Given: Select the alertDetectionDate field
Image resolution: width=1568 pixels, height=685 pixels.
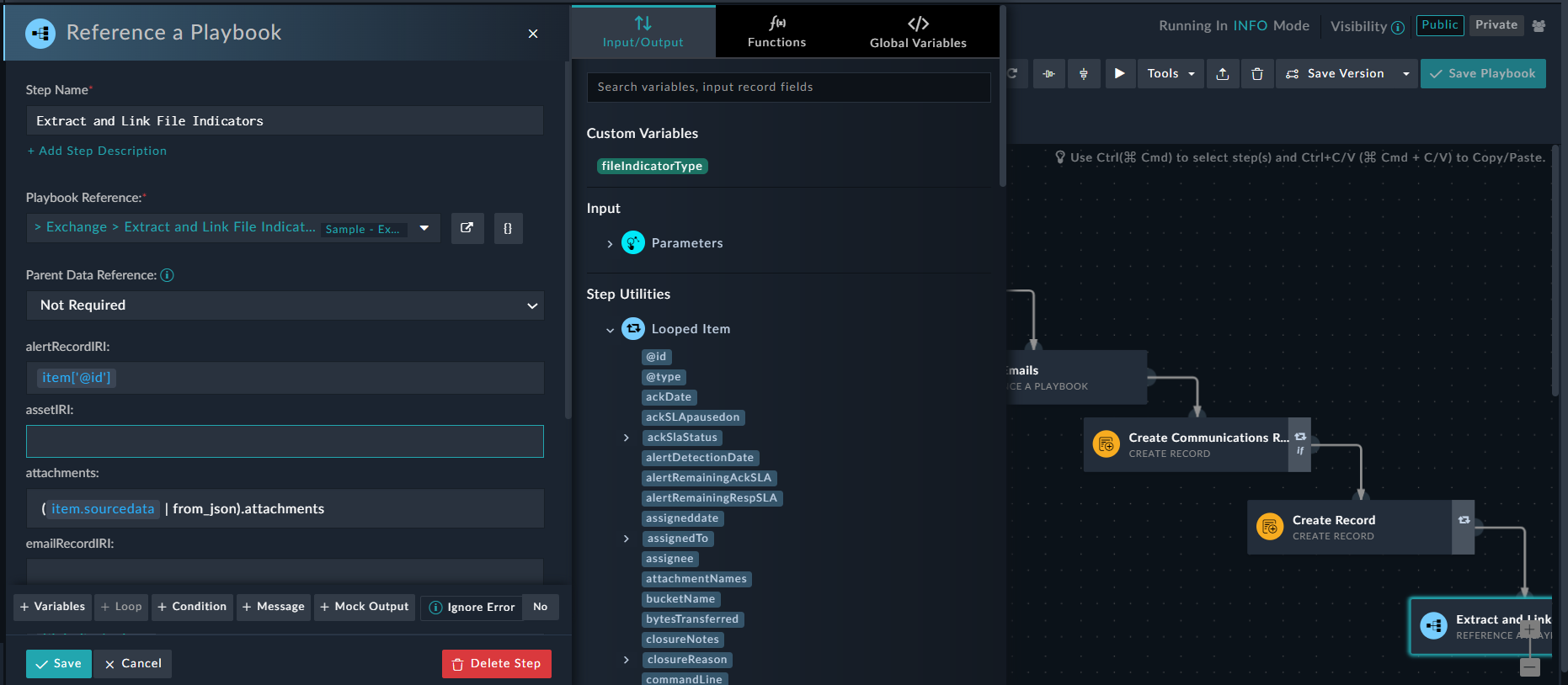Looking at the screenshot, I should coord(700,458).
